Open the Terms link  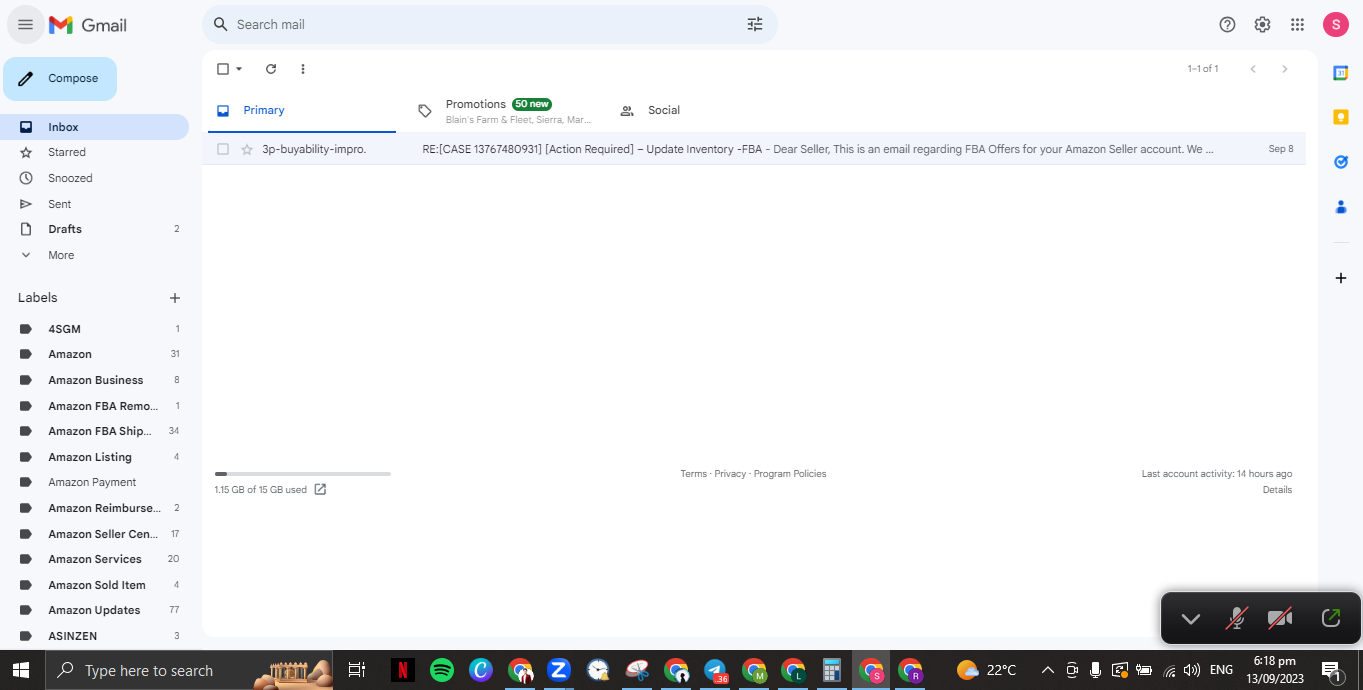pyautogui.click(x=693, y=474)
